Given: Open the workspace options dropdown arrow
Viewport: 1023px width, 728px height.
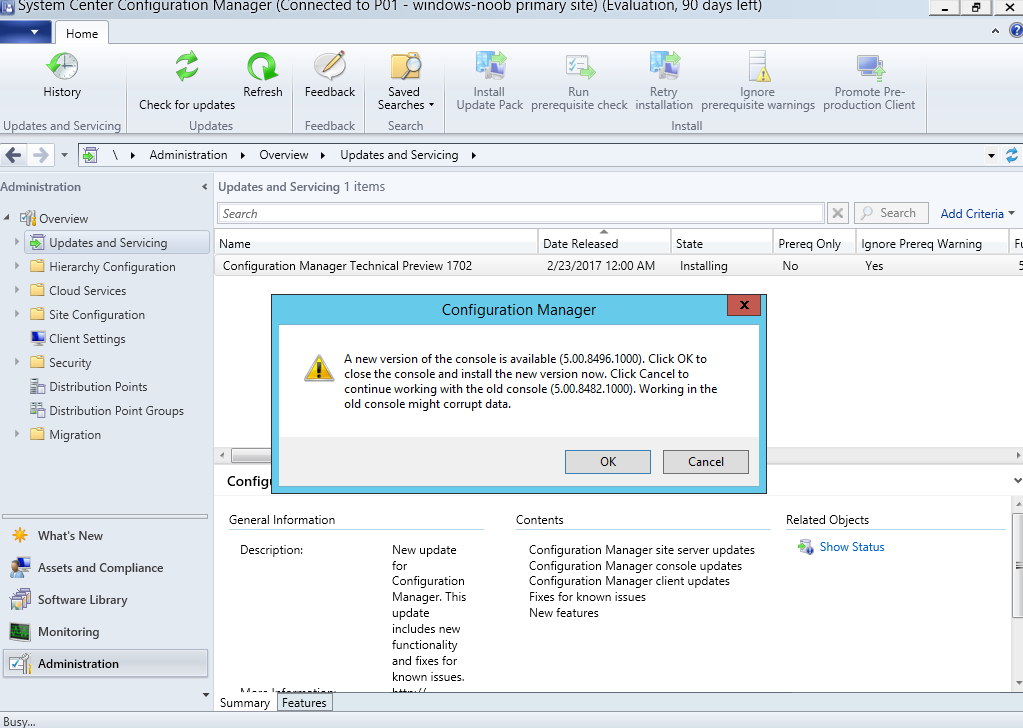Looking at the screenshot, I should (206, 695).
